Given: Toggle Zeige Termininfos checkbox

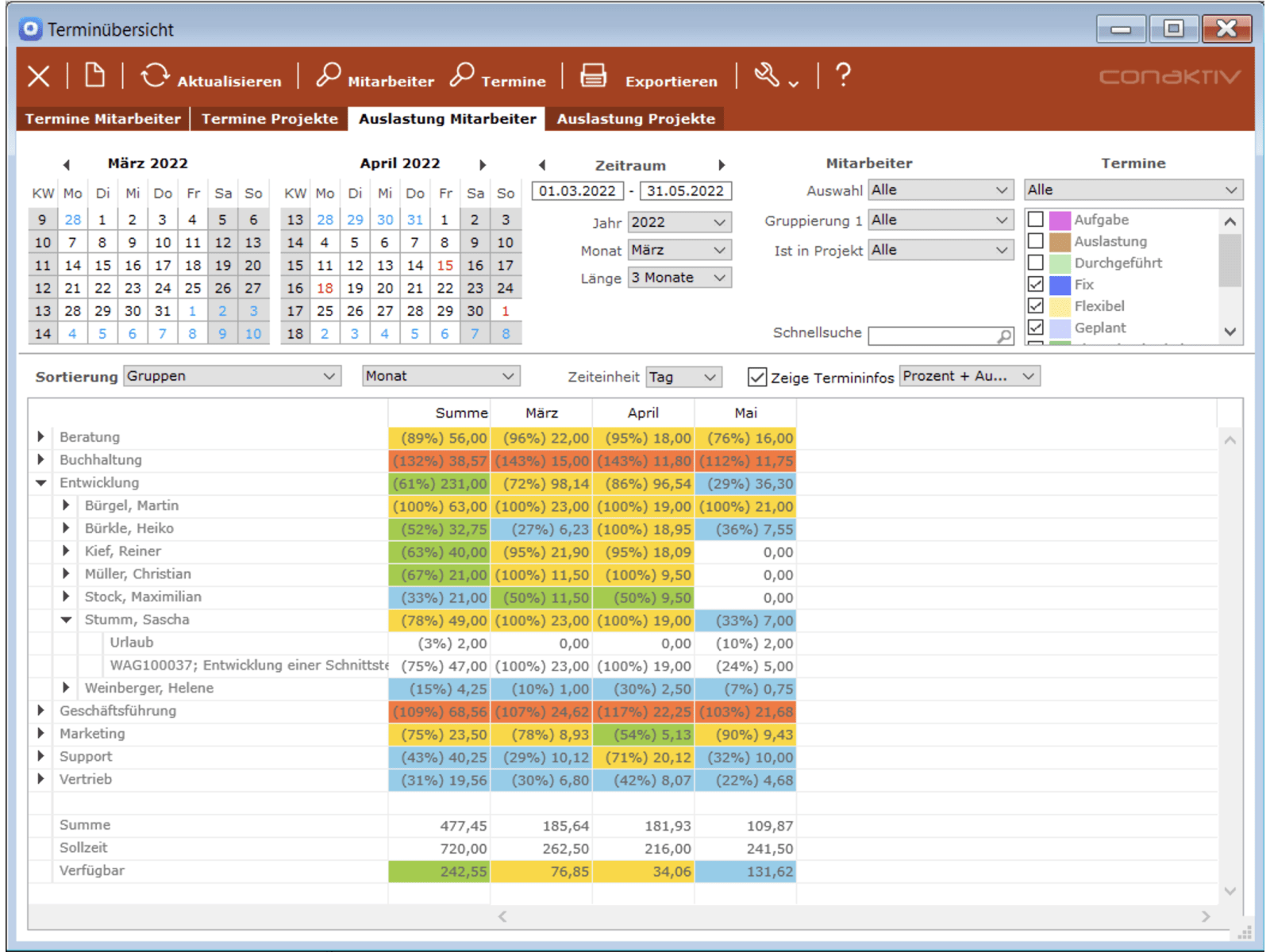Looking at the screenshot, I should coord(757,377).
